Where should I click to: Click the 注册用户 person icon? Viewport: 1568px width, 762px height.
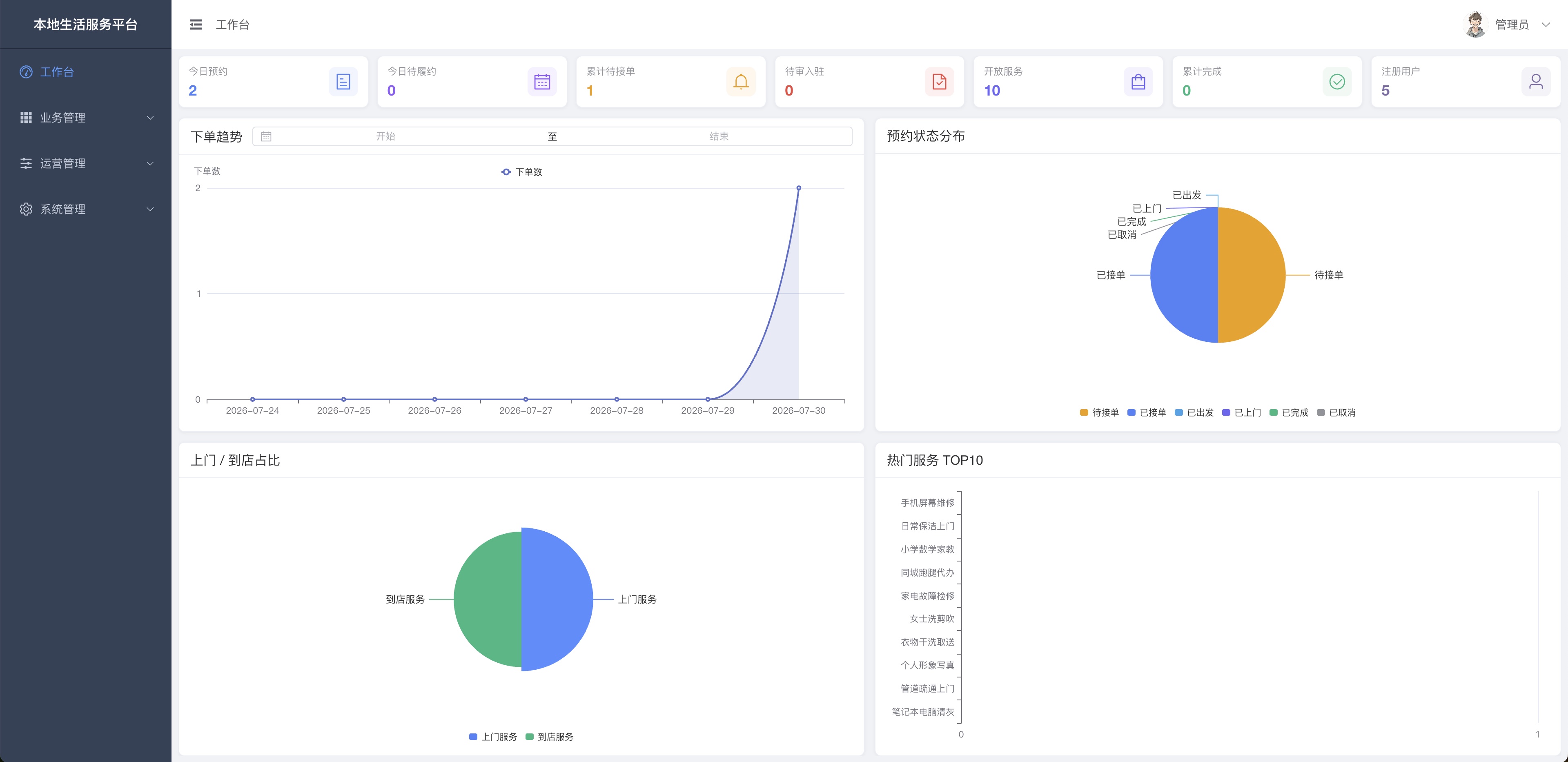1536,82
